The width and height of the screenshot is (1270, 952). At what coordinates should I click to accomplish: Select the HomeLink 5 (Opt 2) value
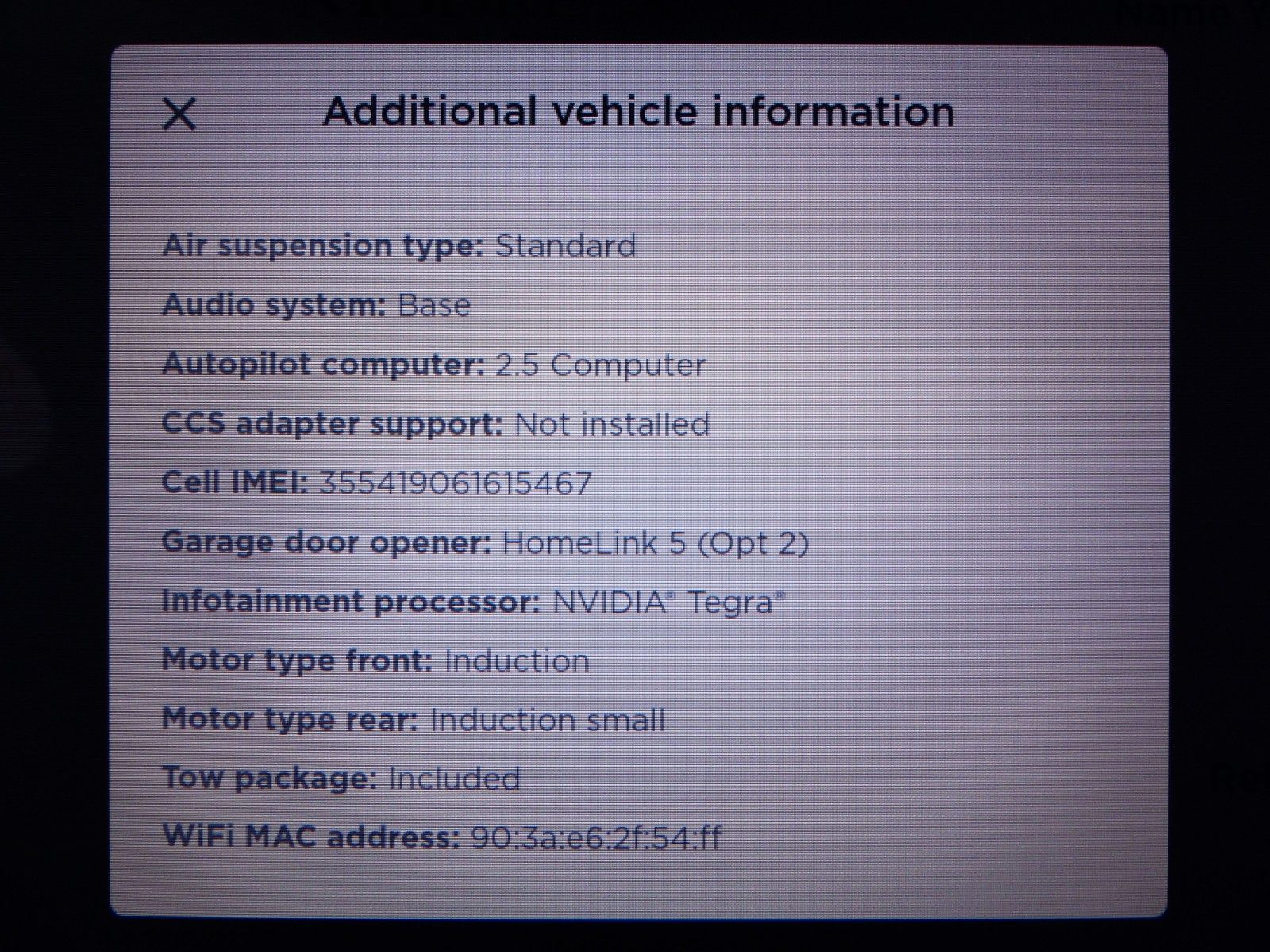(656, 543)
